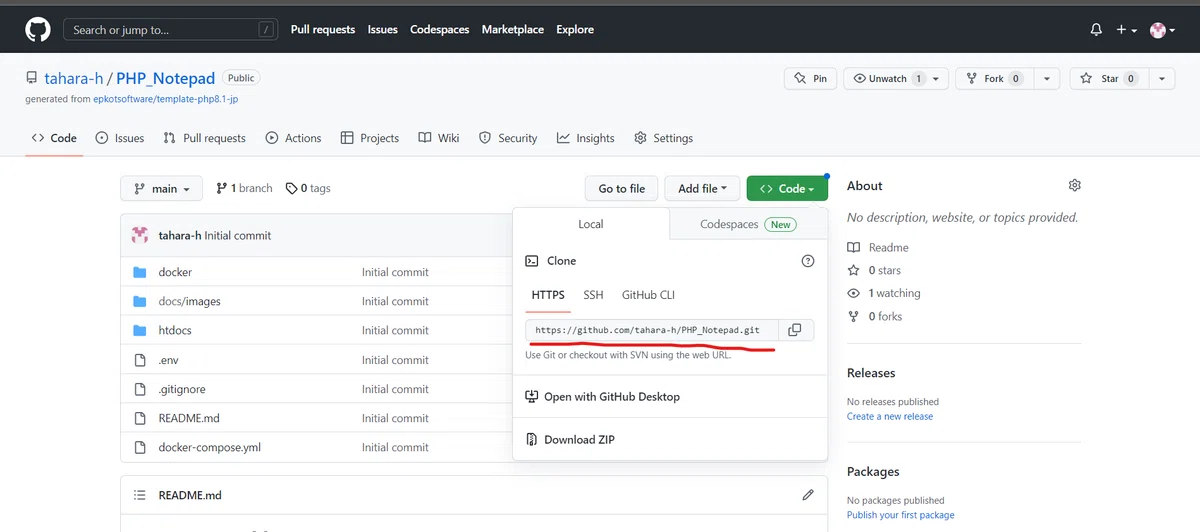The width and height of the screenshot is (1200, 532).
Task: Open the Wiki tab
Action: pos(439,138)
